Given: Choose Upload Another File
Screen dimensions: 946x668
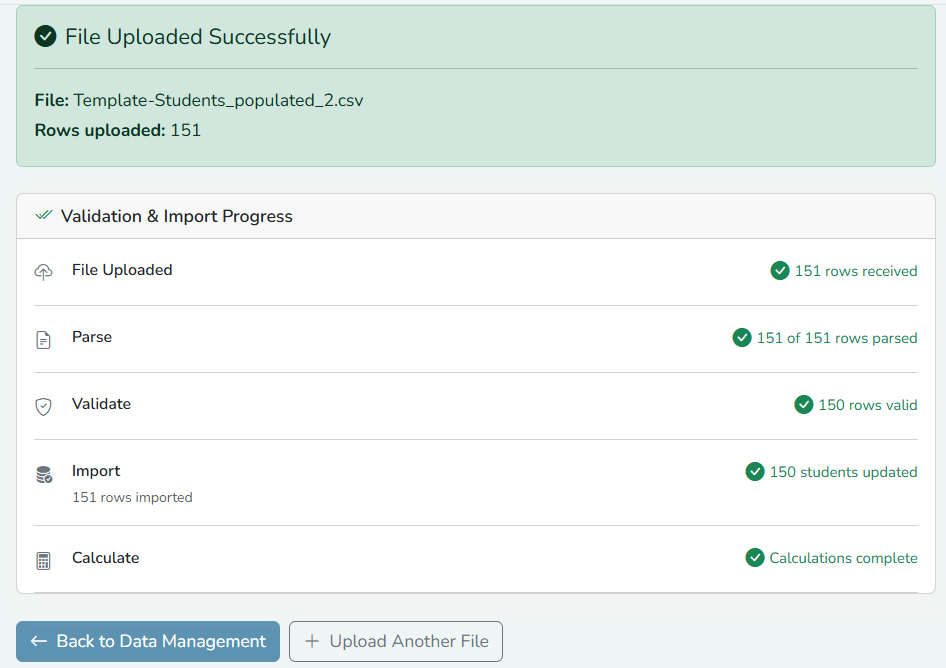Looking at the screenshot, I should [x=396, y=641].
